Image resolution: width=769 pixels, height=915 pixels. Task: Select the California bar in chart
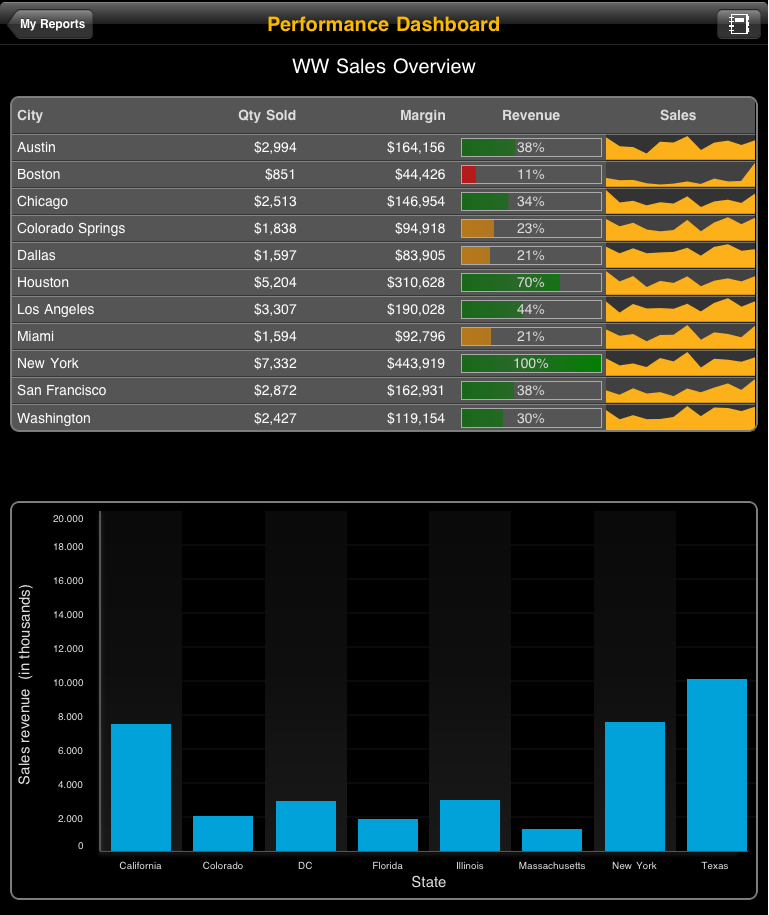click(141, 788)
